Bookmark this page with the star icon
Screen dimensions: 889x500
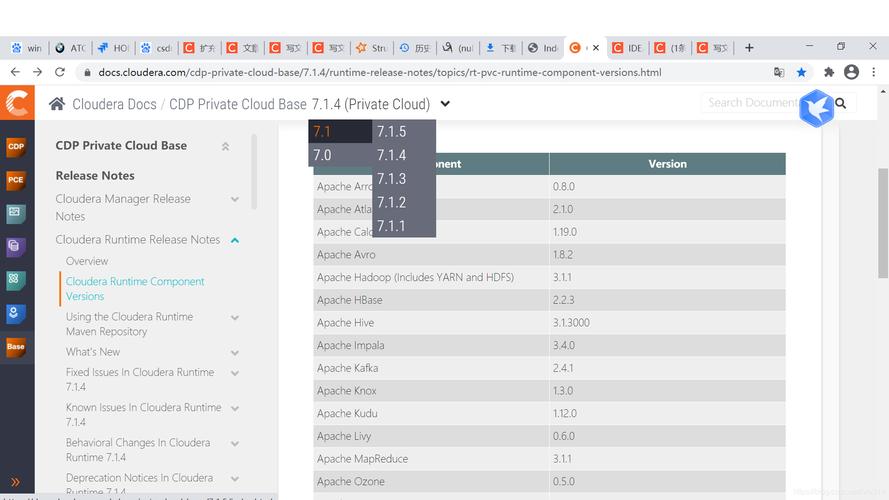click(801, 72)
